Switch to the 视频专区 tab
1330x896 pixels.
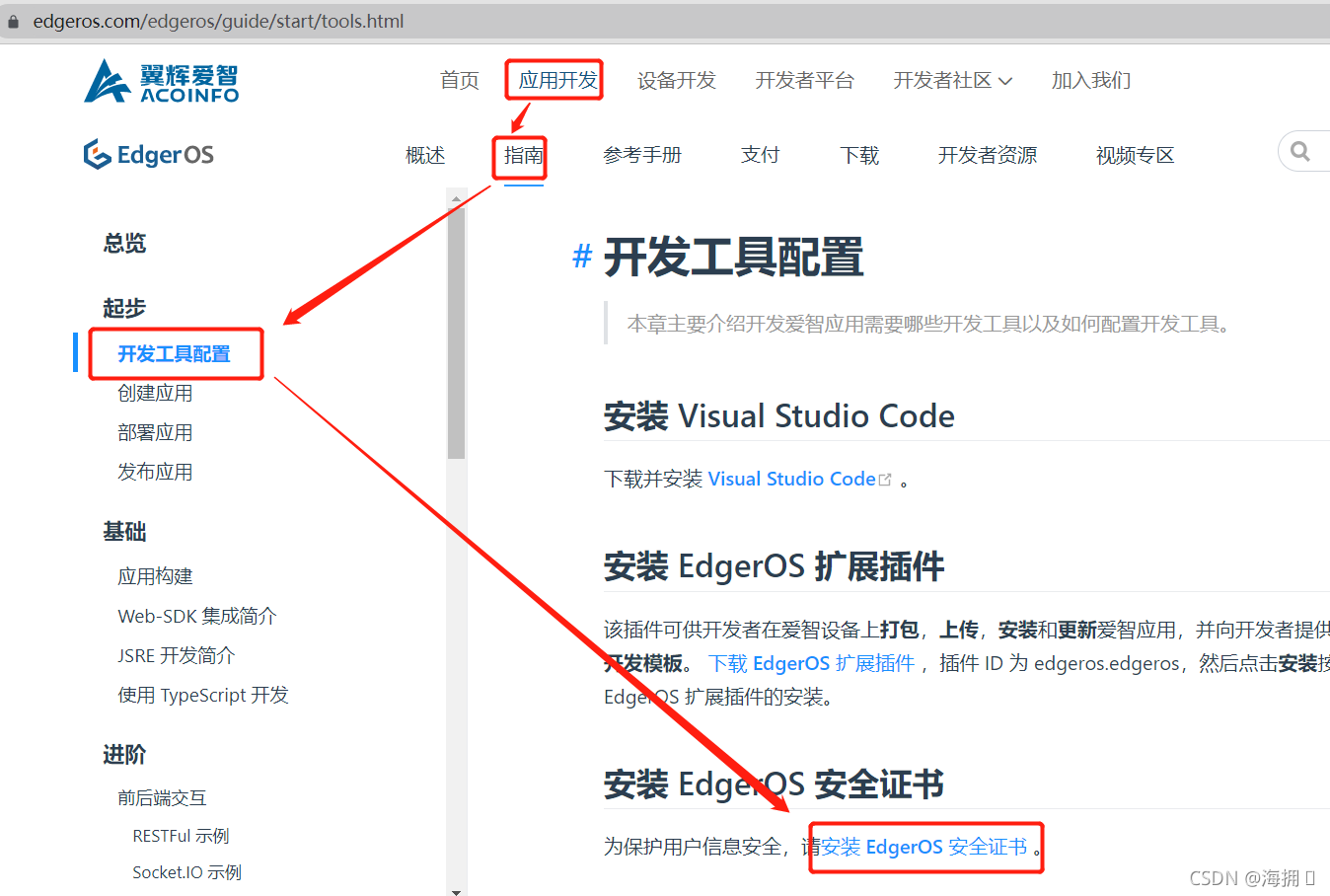pos(1135,155)
